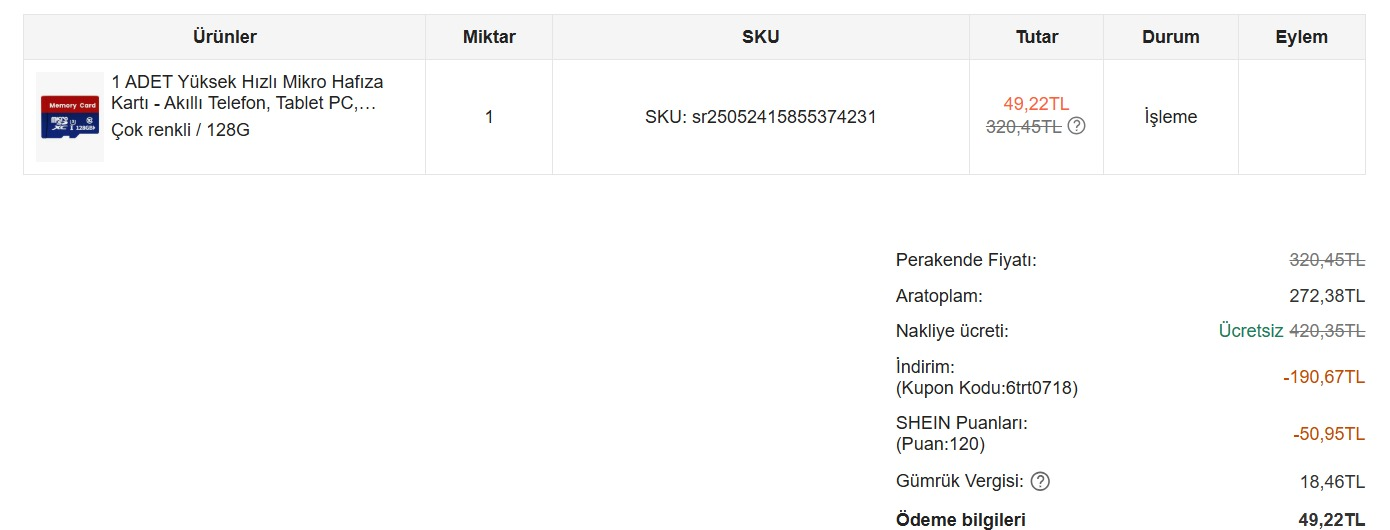Click the İşleme status text

(1171, 117)
